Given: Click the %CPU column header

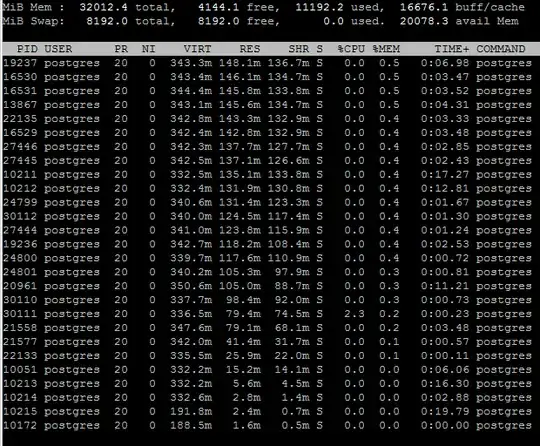Looking at the screenshot, I should coord(351,49).
